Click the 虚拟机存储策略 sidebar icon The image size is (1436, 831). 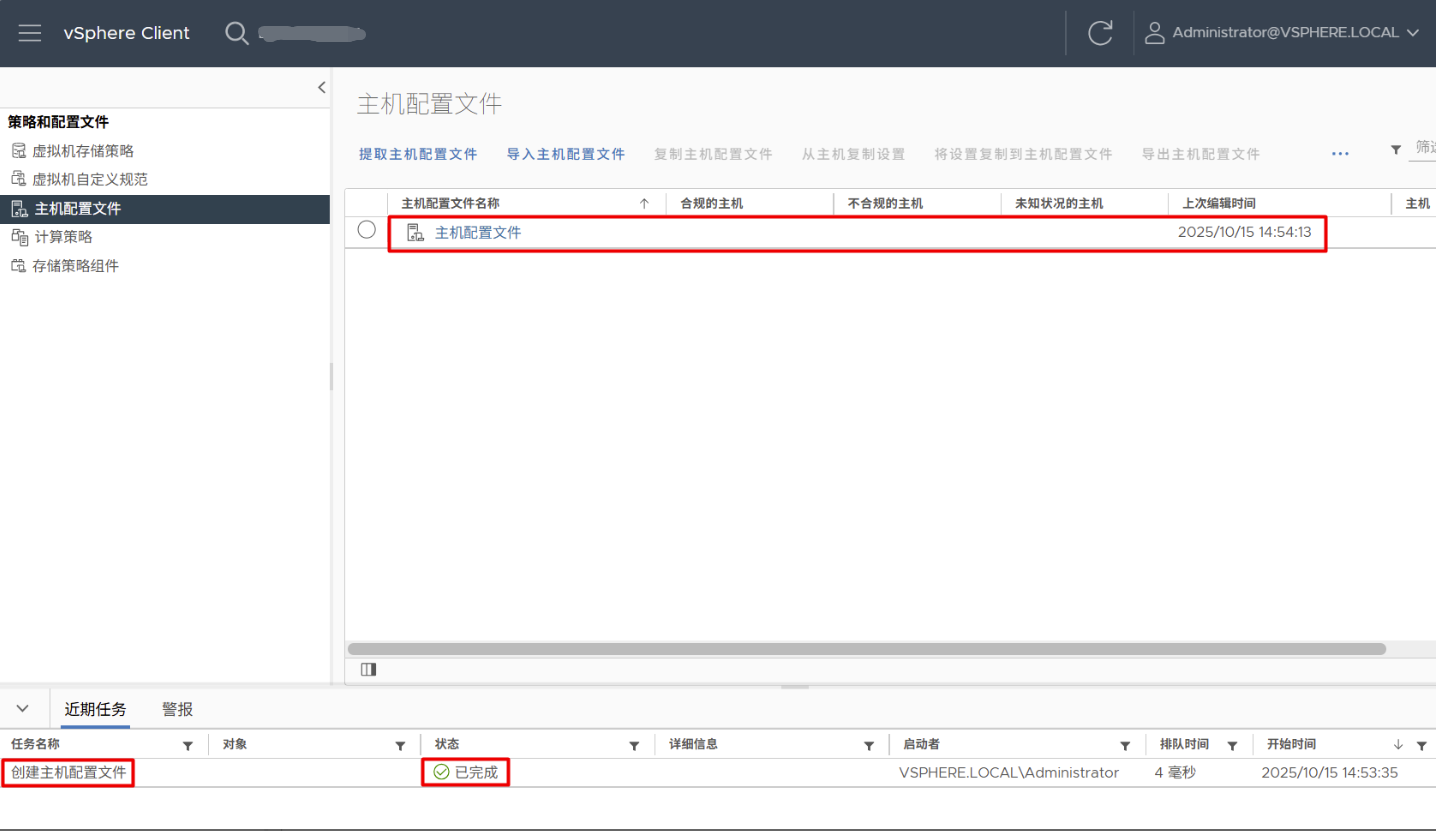[18, 151]
